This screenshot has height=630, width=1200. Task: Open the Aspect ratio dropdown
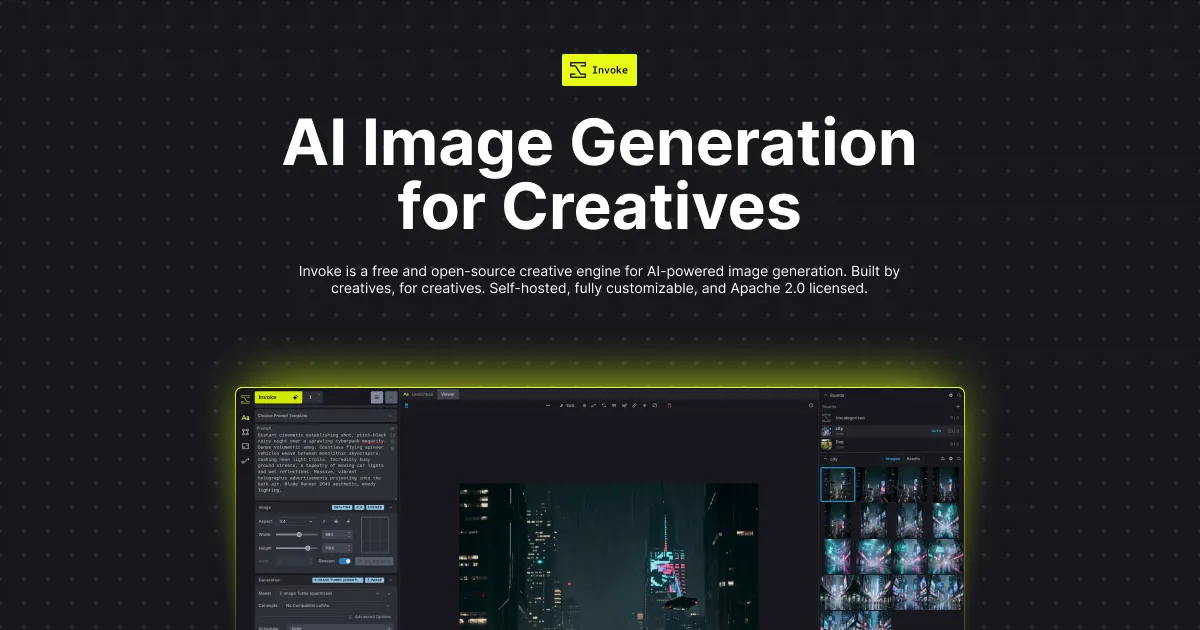(x=294, y=521)
